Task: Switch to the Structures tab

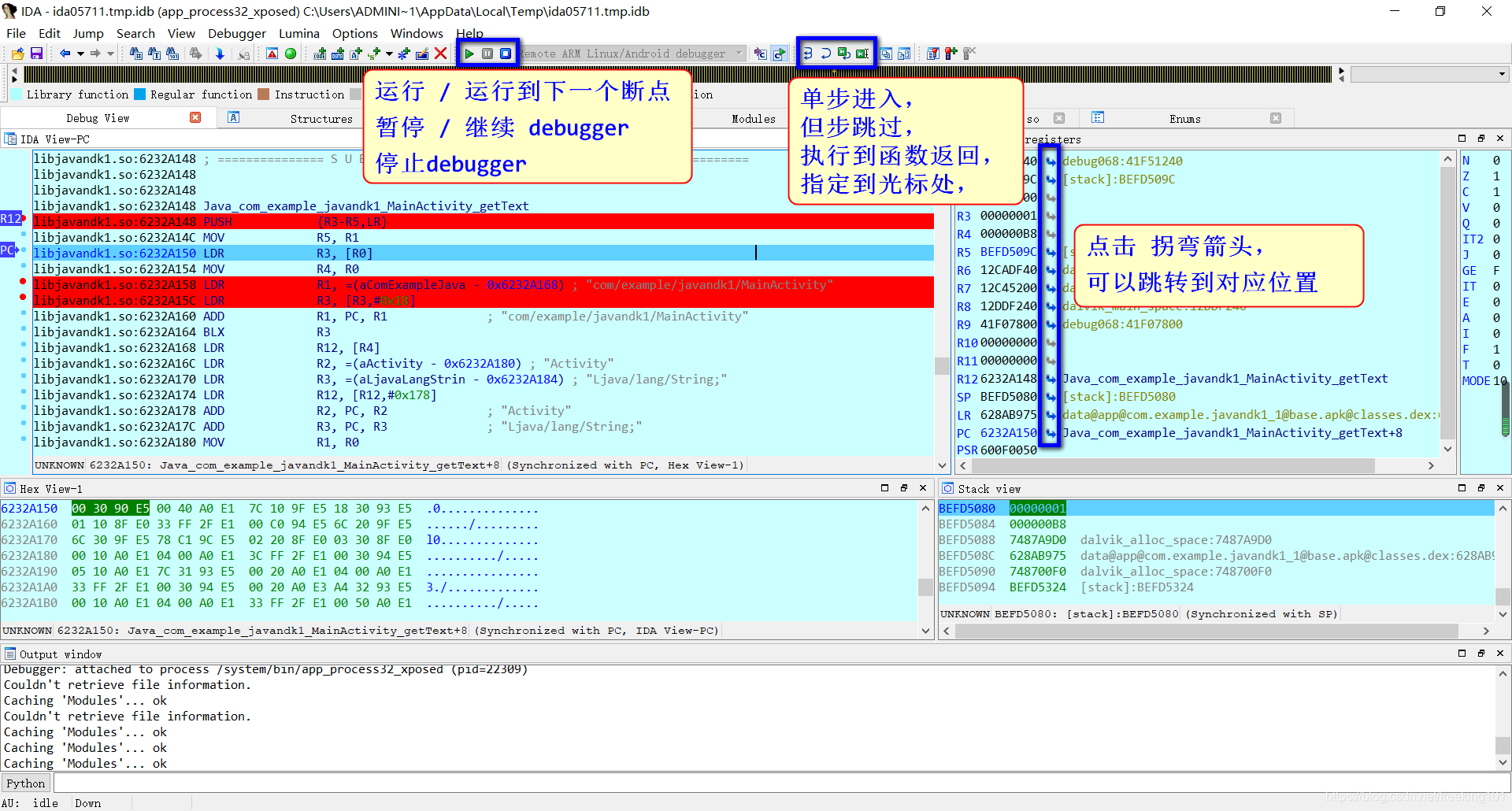Action: coord(321,119)
